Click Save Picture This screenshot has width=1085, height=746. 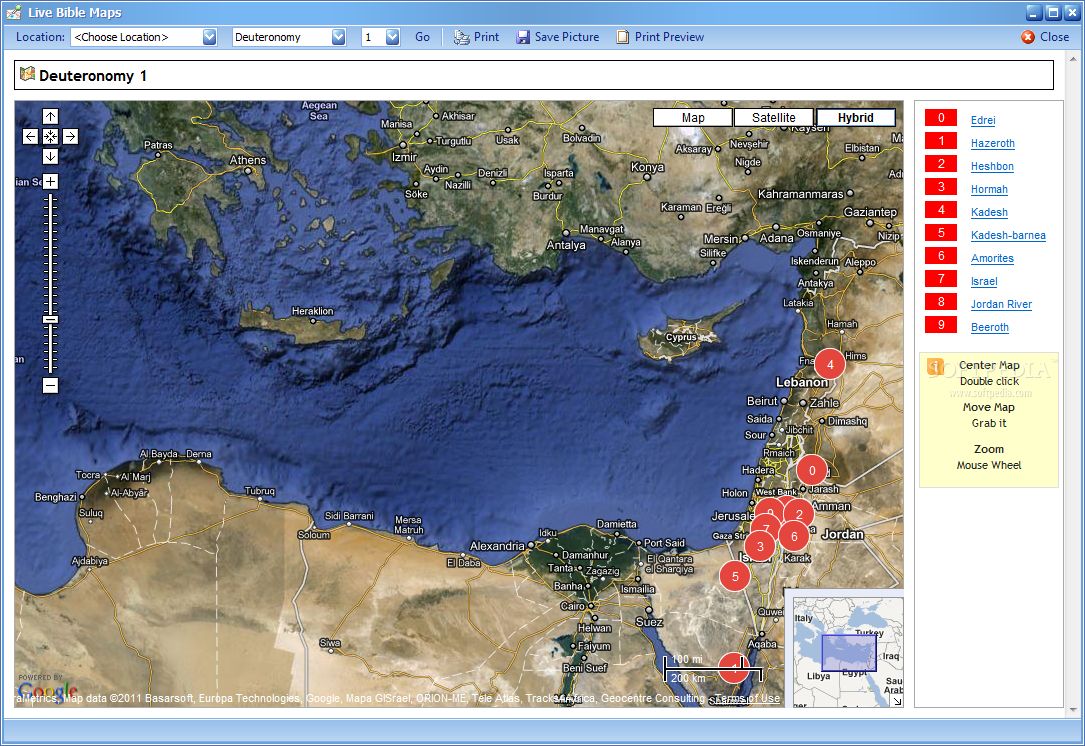point(567,37)
